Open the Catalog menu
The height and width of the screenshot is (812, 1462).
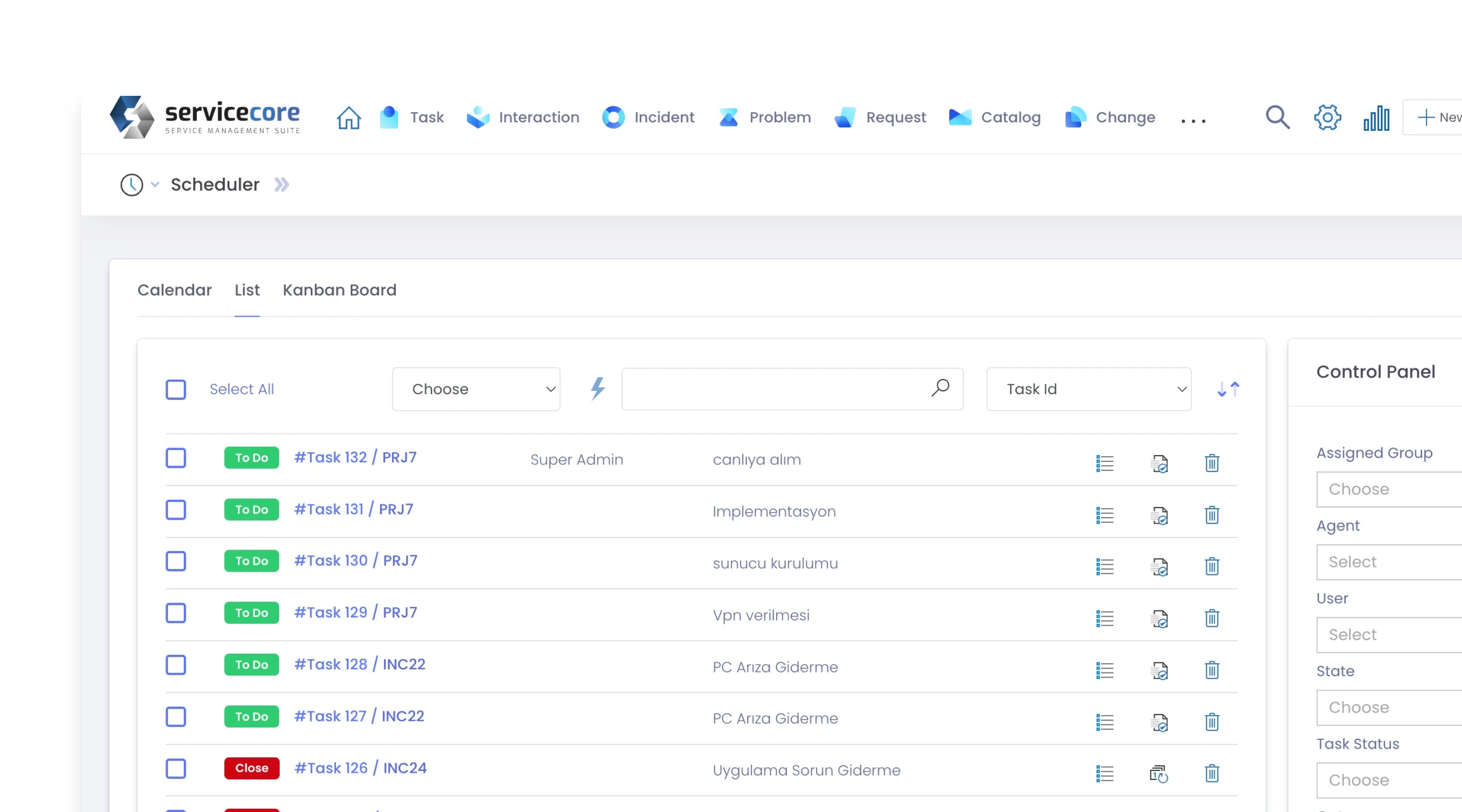click(994, 117)
